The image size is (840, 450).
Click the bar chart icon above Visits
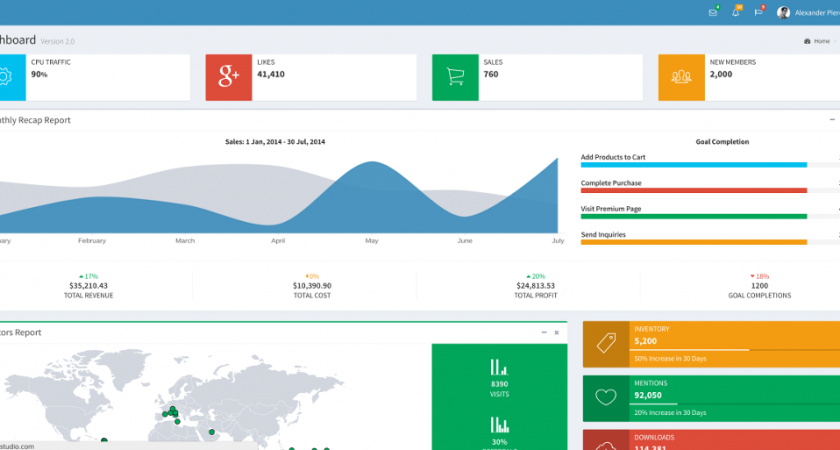(499, 367)
